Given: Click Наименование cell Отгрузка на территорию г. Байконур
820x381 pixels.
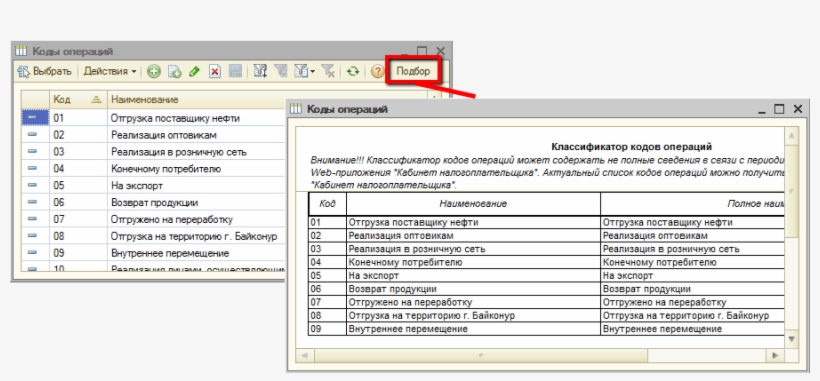Looking at the screenshot, I should [473, 316].
